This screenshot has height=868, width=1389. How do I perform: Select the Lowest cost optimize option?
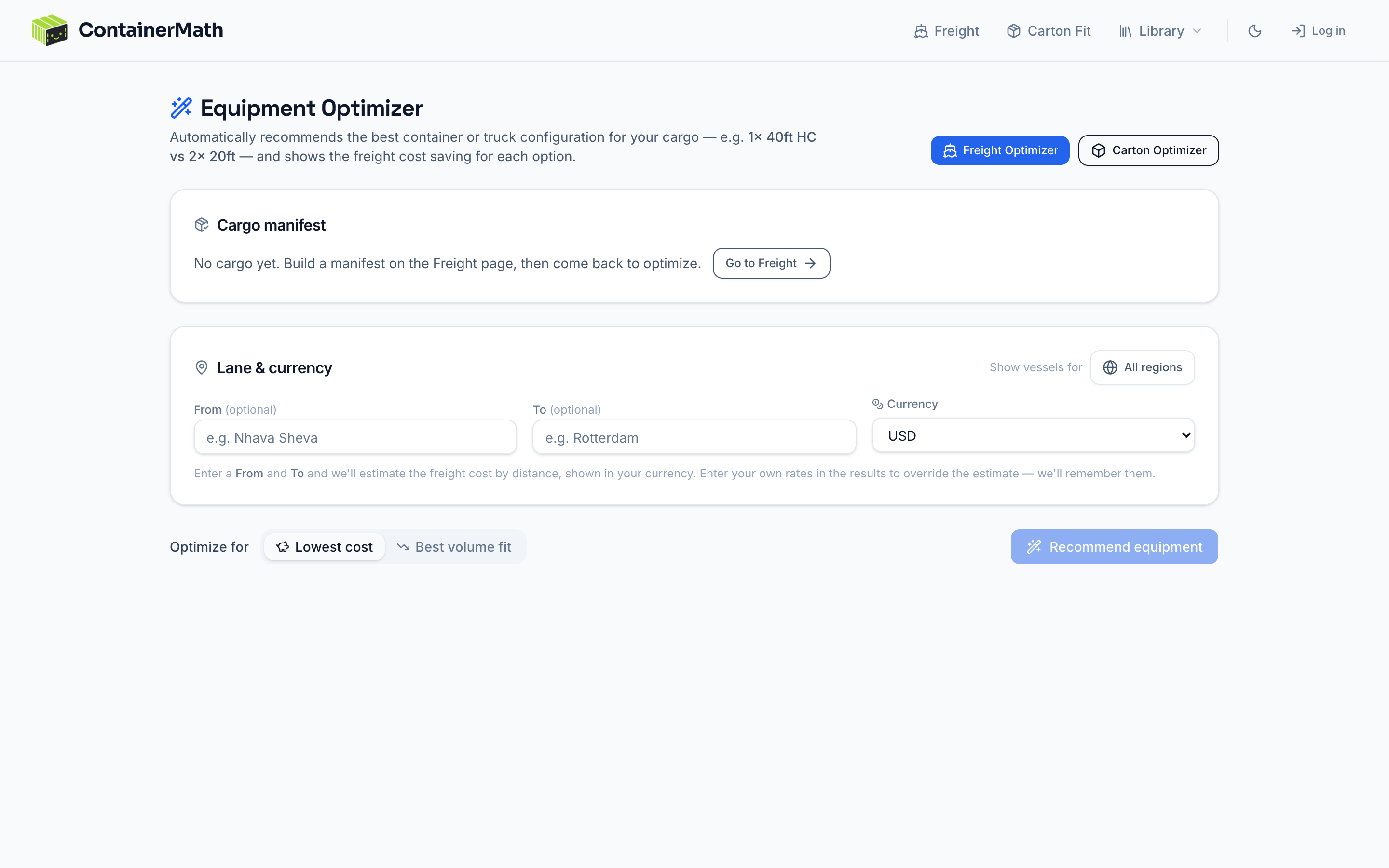click(324, 546)
